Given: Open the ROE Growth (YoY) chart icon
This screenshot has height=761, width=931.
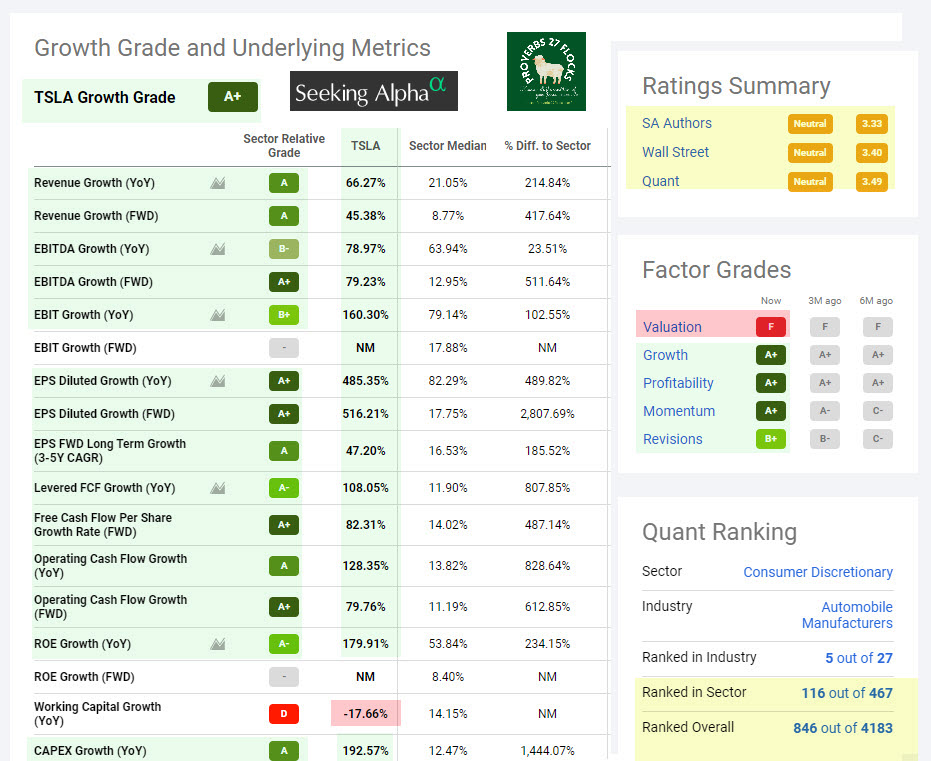Looking at the screenshot, I should point(217,644).
